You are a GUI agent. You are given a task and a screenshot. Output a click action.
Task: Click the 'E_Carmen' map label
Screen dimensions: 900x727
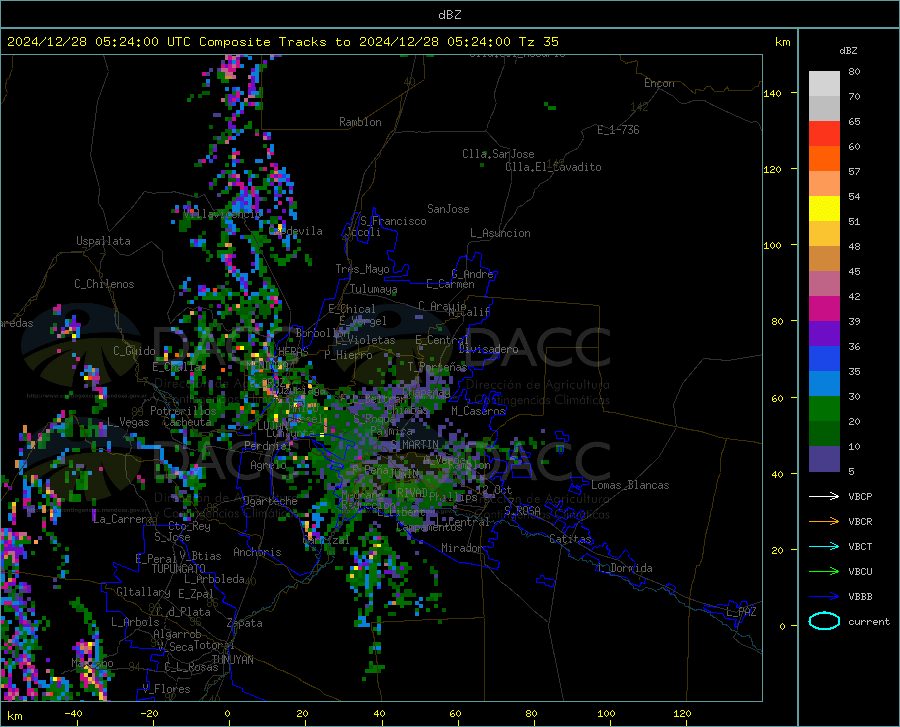[x=451, y=284]
